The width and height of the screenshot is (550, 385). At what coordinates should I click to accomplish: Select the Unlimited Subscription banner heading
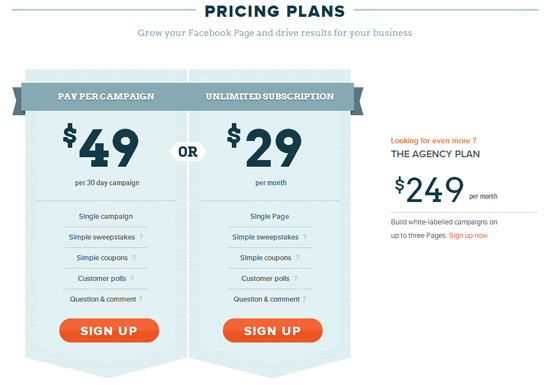point(270,96)
